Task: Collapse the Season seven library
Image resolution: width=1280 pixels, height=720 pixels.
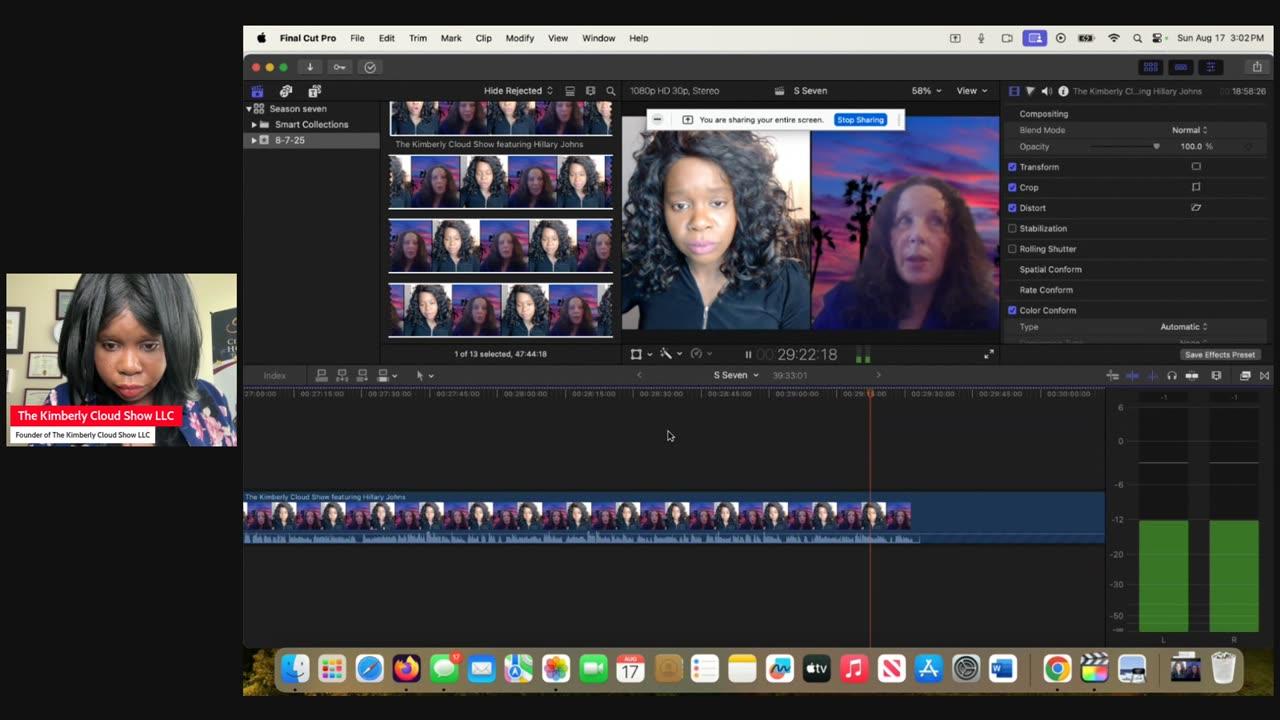Action: pos(249,108)
